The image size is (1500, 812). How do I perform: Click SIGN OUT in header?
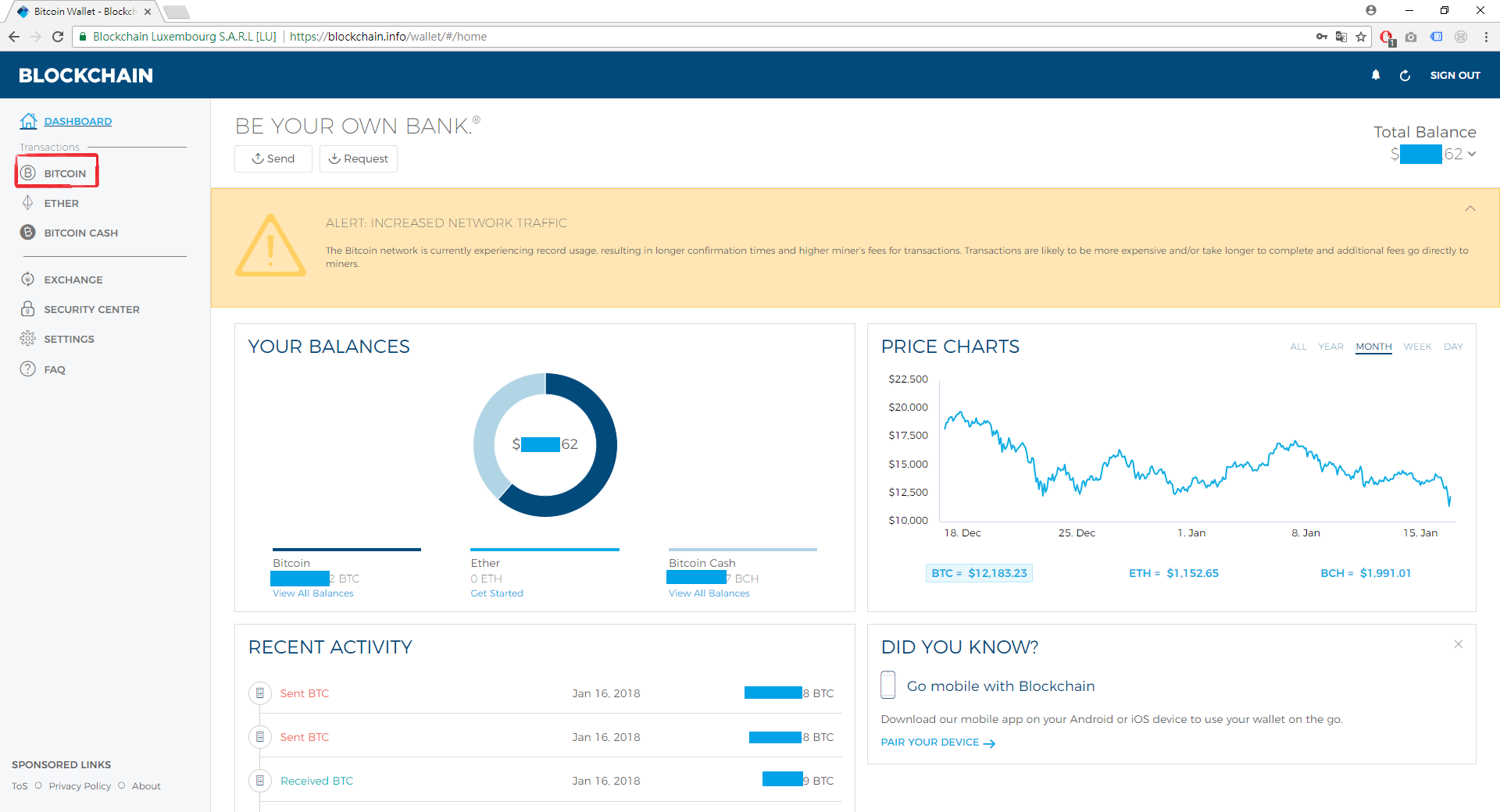point(1455,75)
